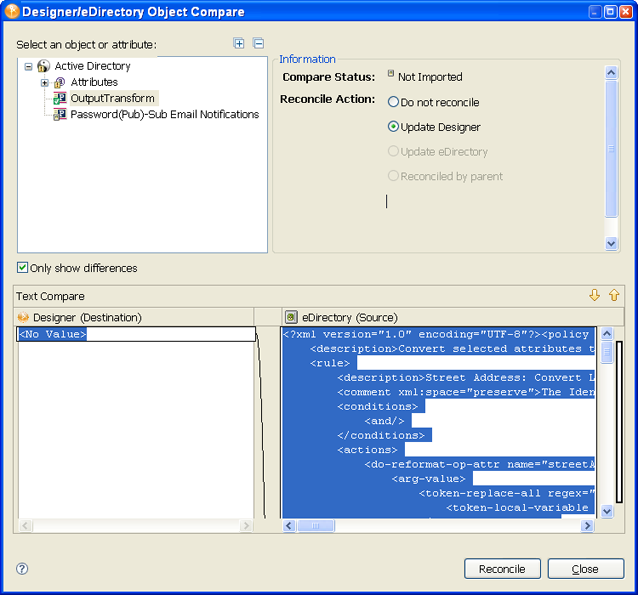Close window with title bar X
Screen dimensions: 638x595
[x=625, y=12]
